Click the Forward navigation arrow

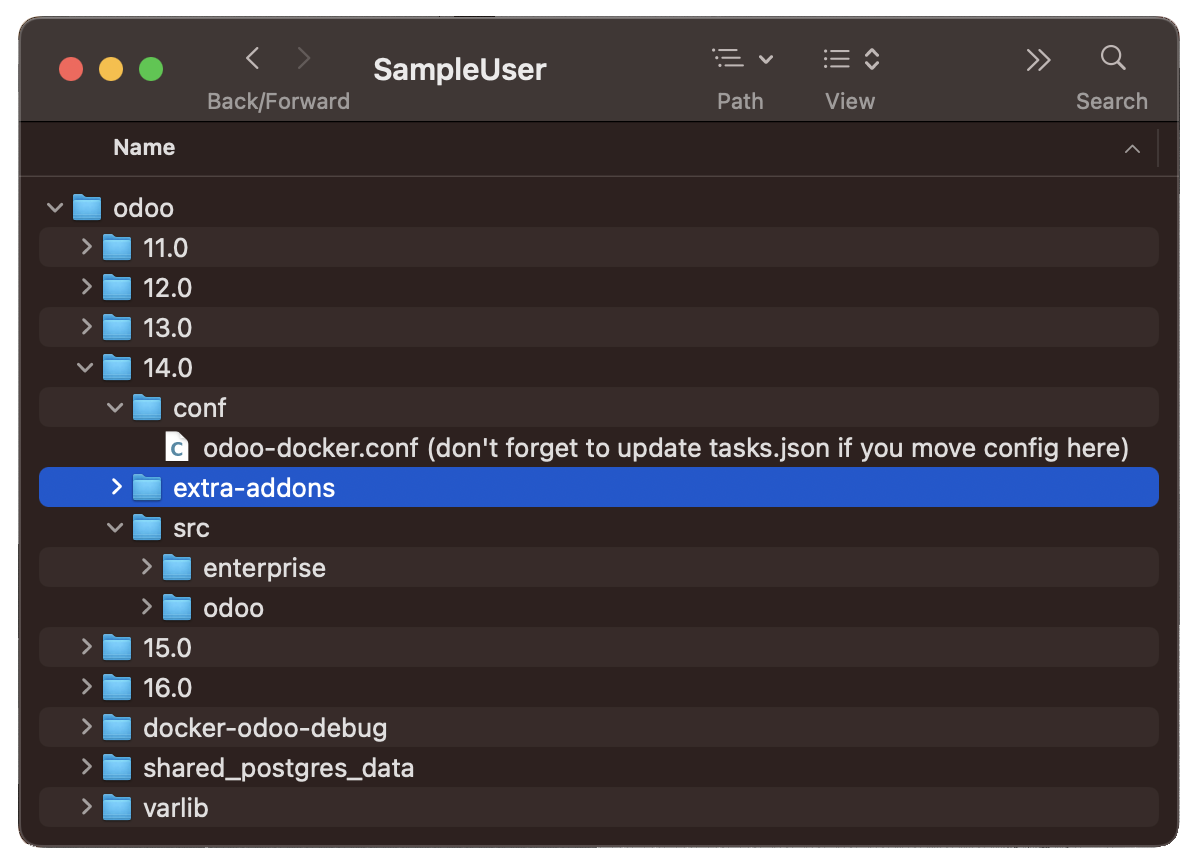pyautogui.click(x=304, y=59)
